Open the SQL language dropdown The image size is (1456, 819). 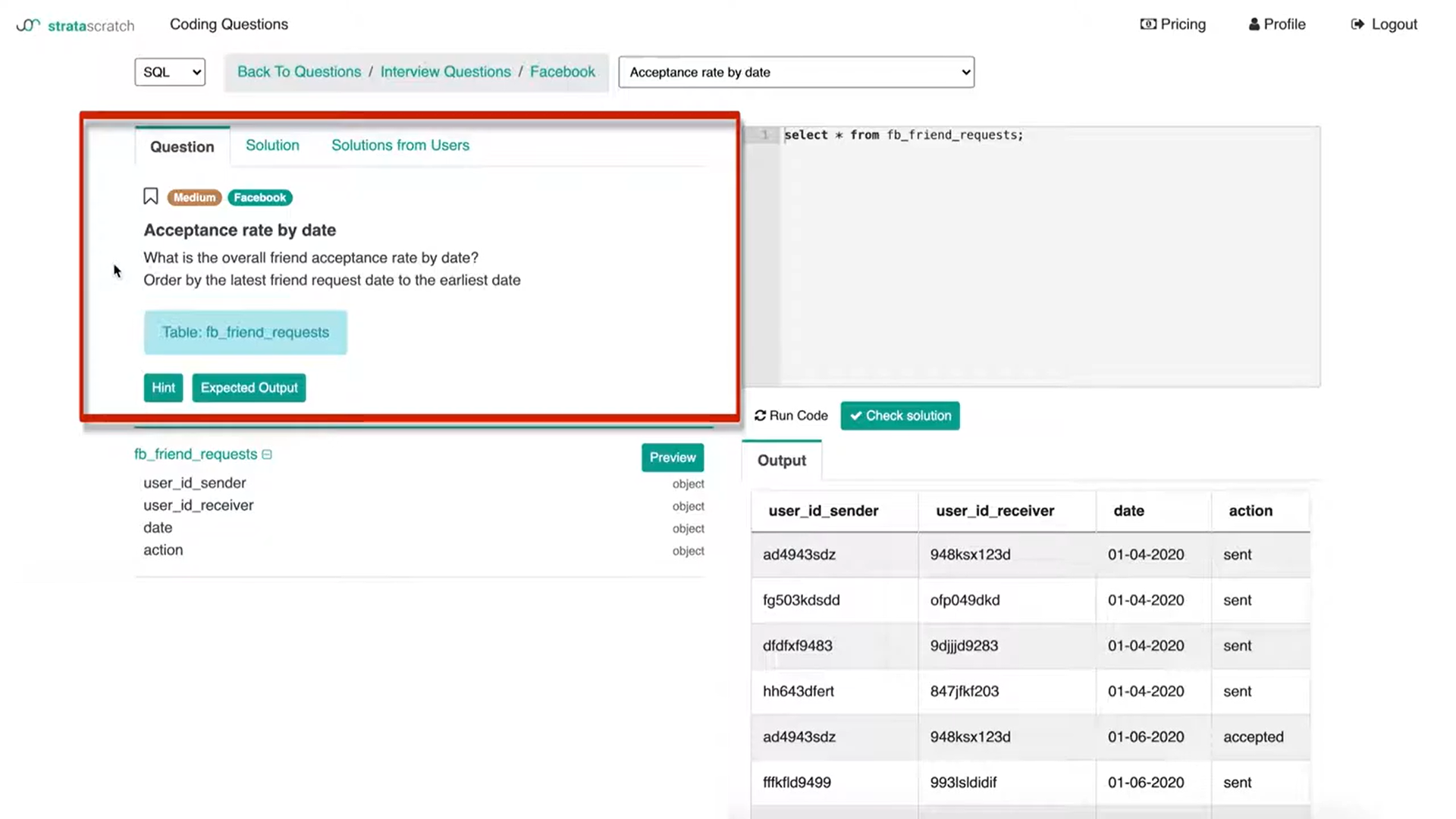(170, 72)
